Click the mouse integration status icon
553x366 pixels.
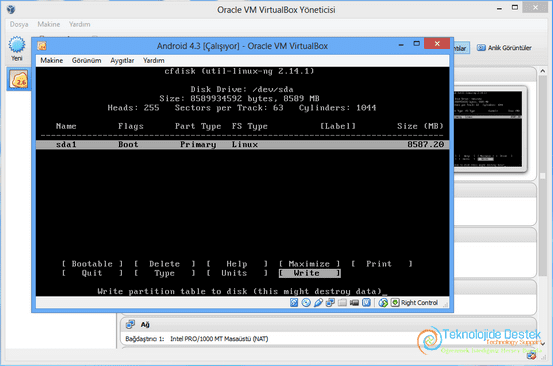click(383, 303)
